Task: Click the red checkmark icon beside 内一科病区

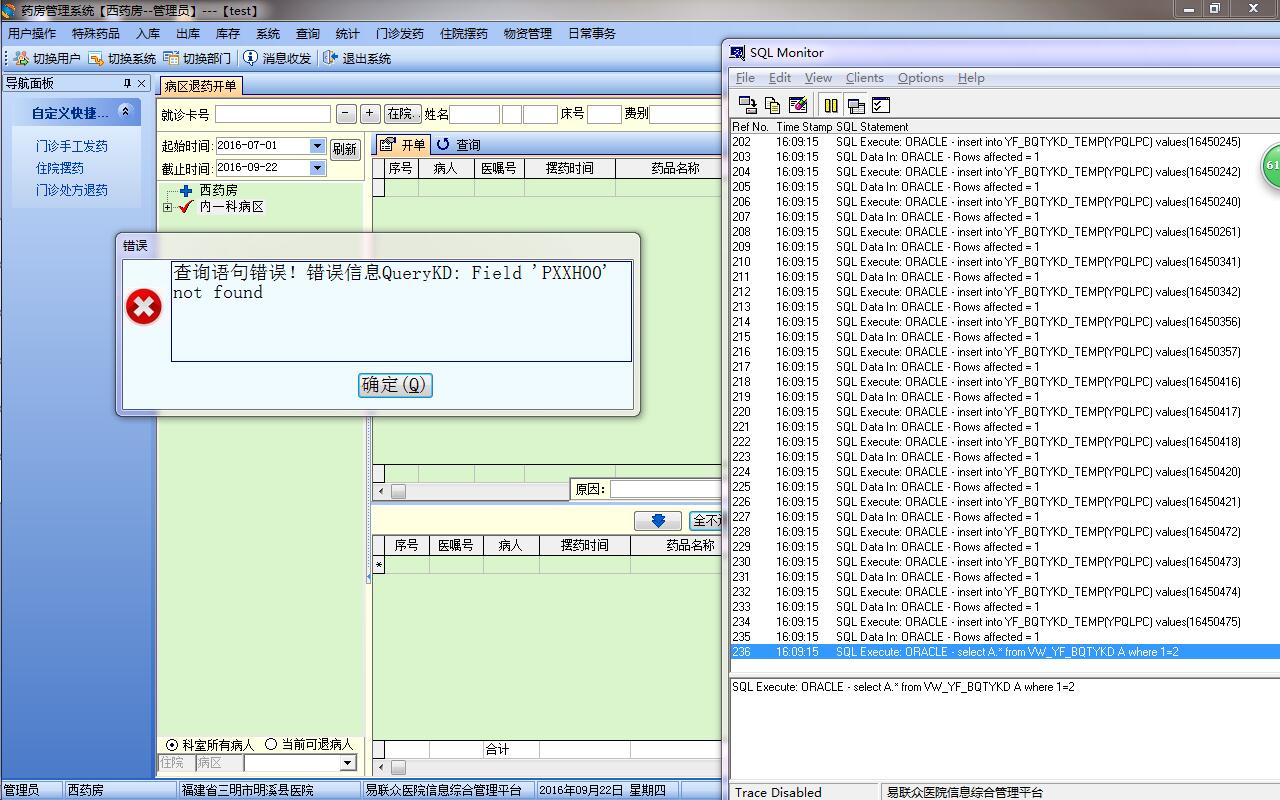Action: pyautogui.click(x=185, y=206)
